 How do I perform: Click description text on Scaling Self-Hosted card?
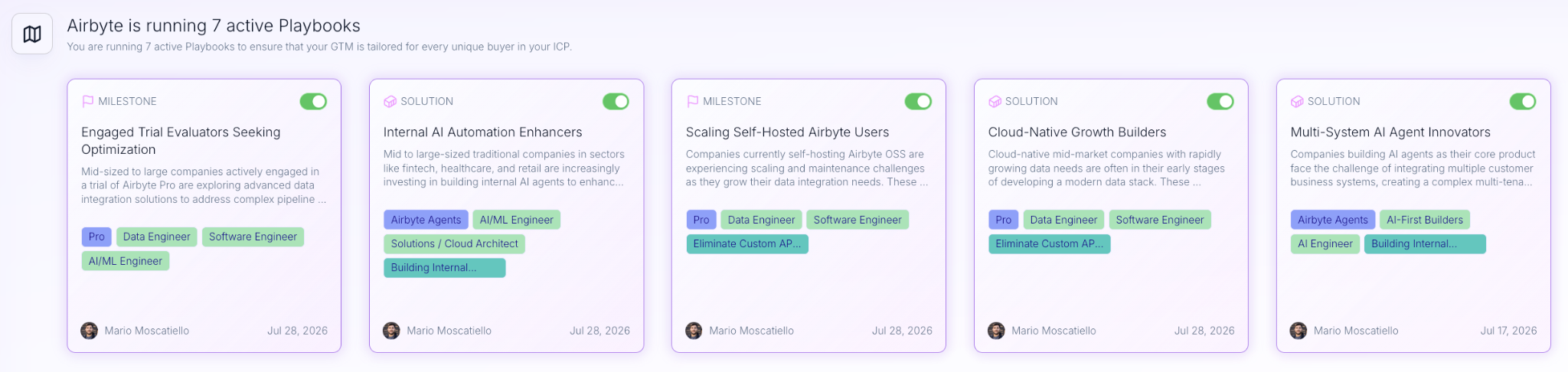807,168
